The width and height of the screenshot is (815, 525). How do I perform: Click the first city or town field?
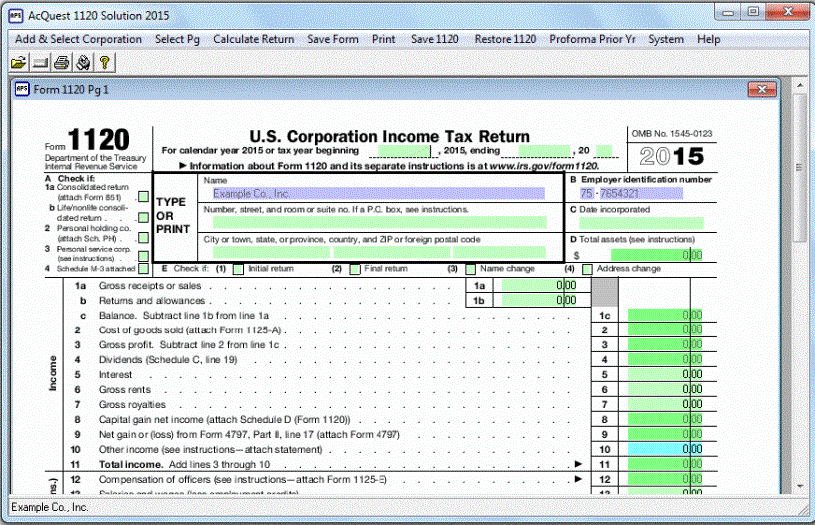(271, 253)
